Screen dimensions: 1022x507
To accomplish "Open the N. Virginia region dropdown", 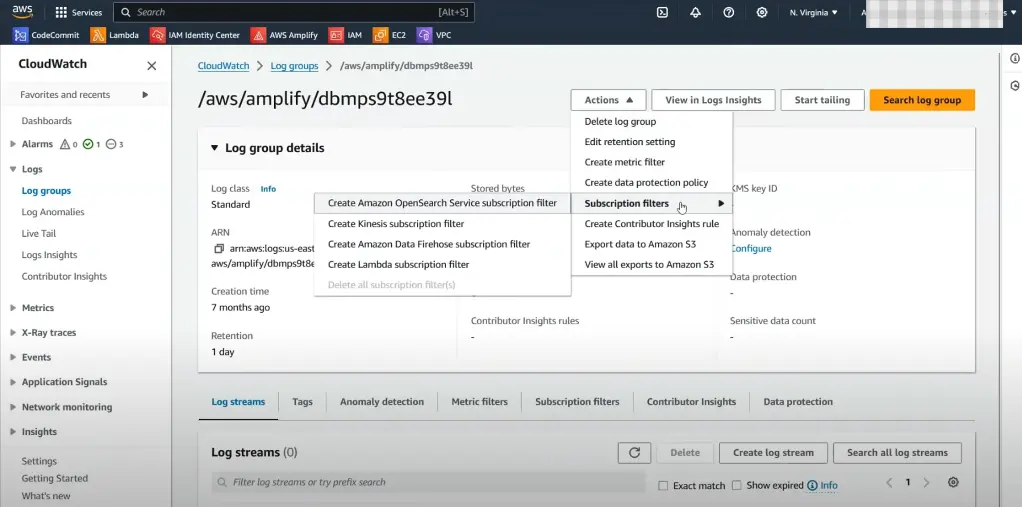I will pos(814,13).
